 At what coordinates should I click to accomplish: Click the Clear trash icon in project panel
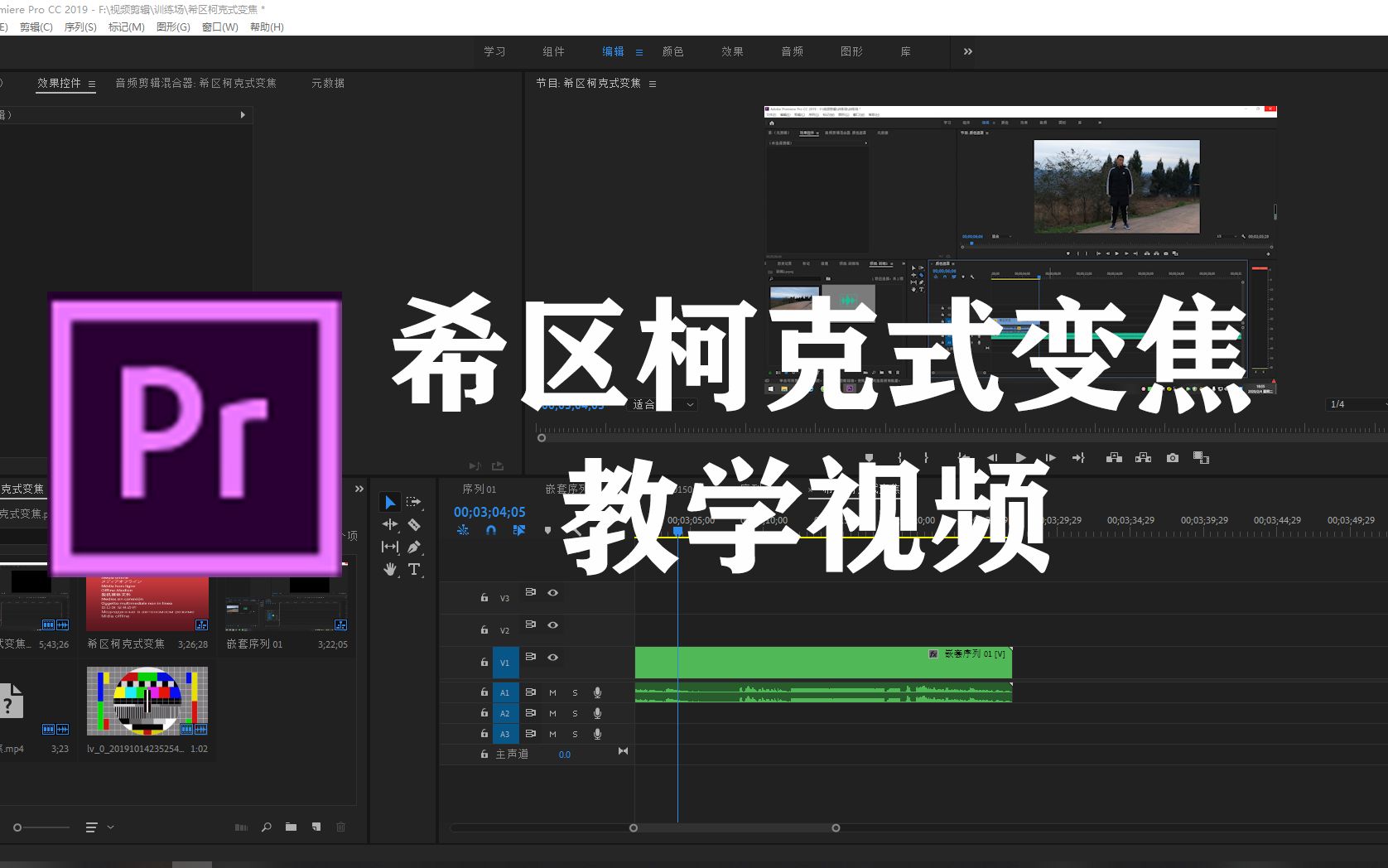tap(340, 827)
